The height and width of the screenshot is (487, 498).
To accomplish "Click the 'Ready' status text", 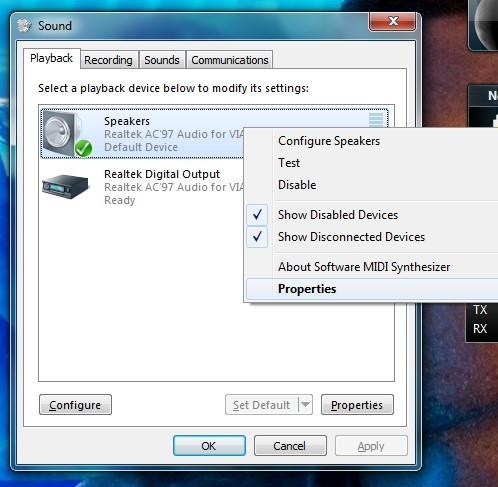I will (x=120, y=200).
